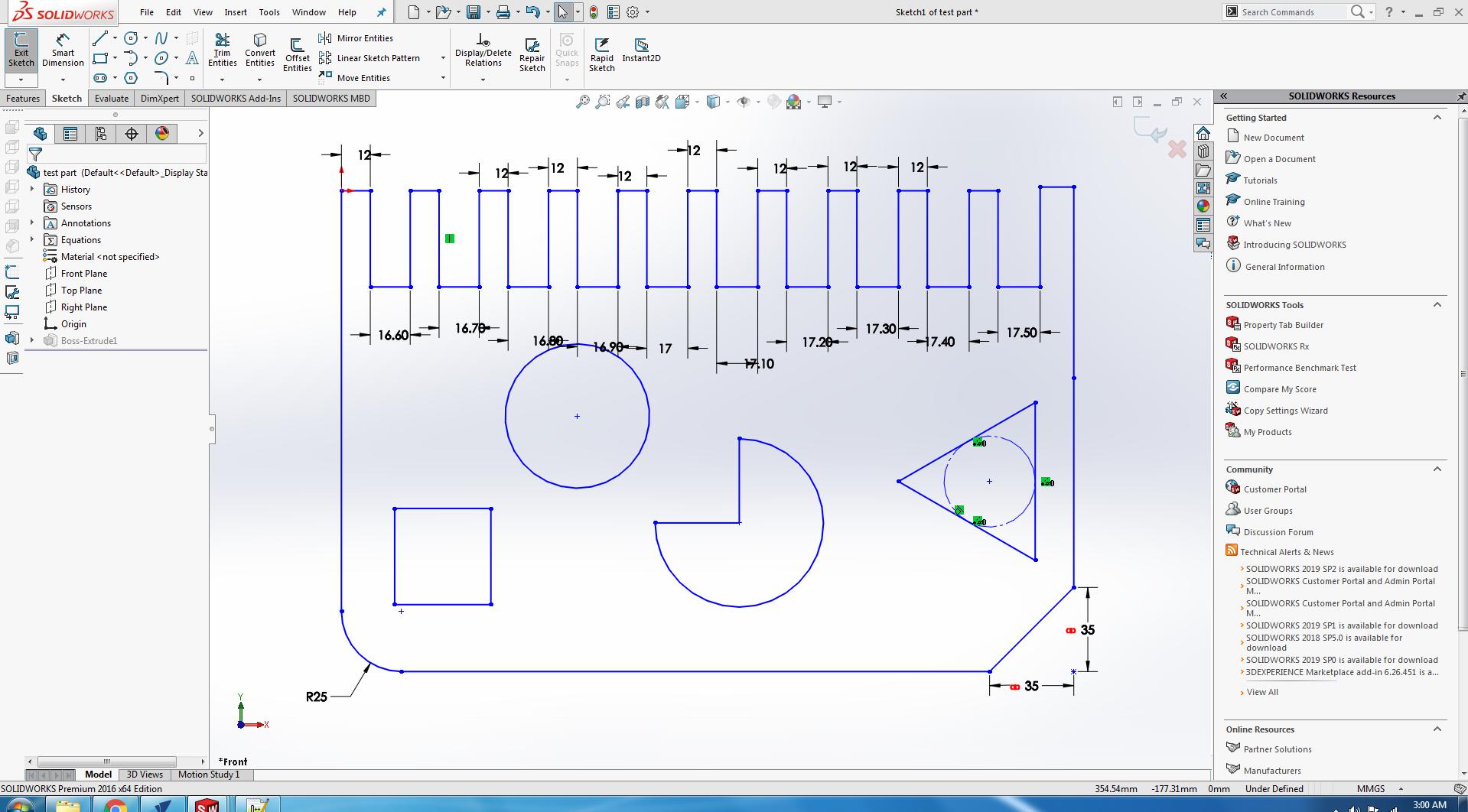The height and width of the screenshot is (812, 1468).
Task: Click the DisplayManager color wheel tab
Action: 162,134
